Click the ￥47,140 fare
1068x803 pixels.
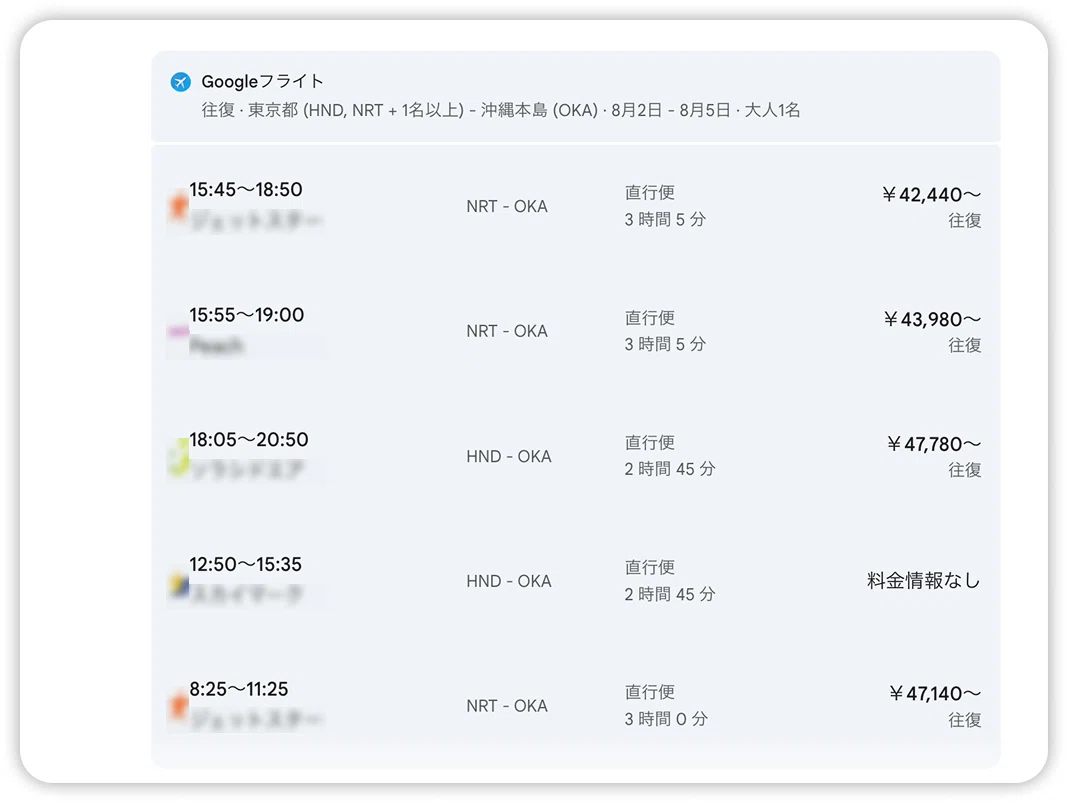[x=934, y=694]
